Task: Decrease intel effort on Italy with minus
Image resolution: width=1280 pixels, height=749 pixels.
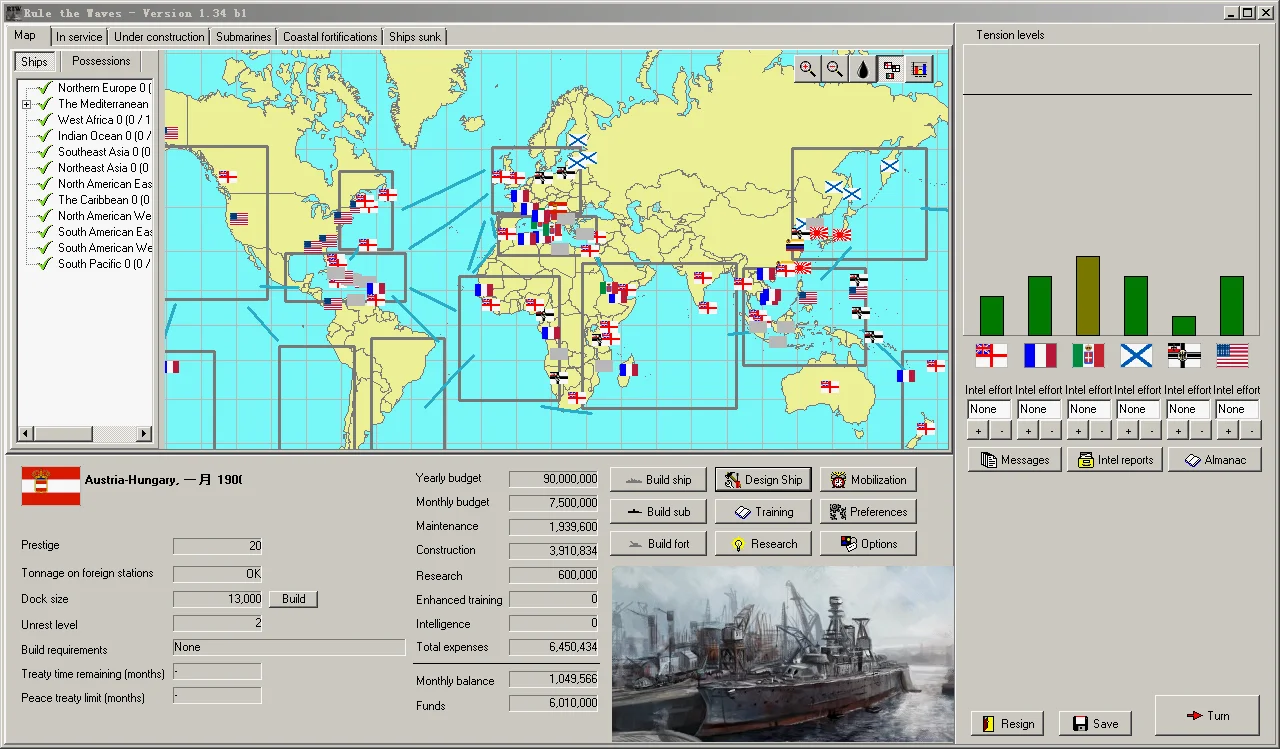Action: point(1100,431)
